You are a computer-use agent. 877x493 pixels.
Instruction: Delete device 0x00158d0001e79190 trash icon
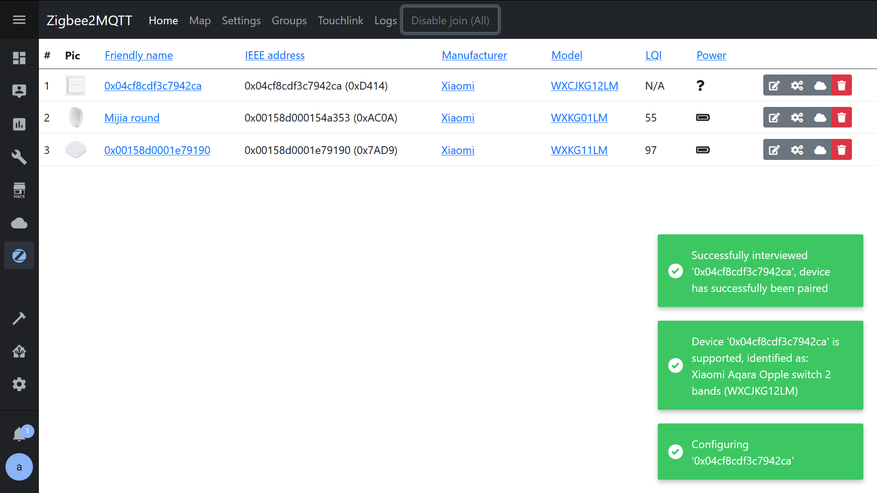(x=842, y=150)
